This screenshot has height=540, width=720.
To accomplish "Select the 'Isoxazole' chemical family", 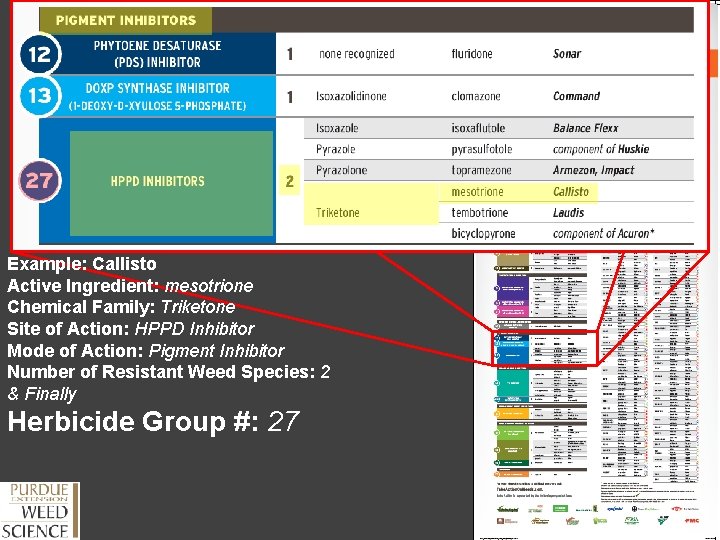I will (337, 128).
